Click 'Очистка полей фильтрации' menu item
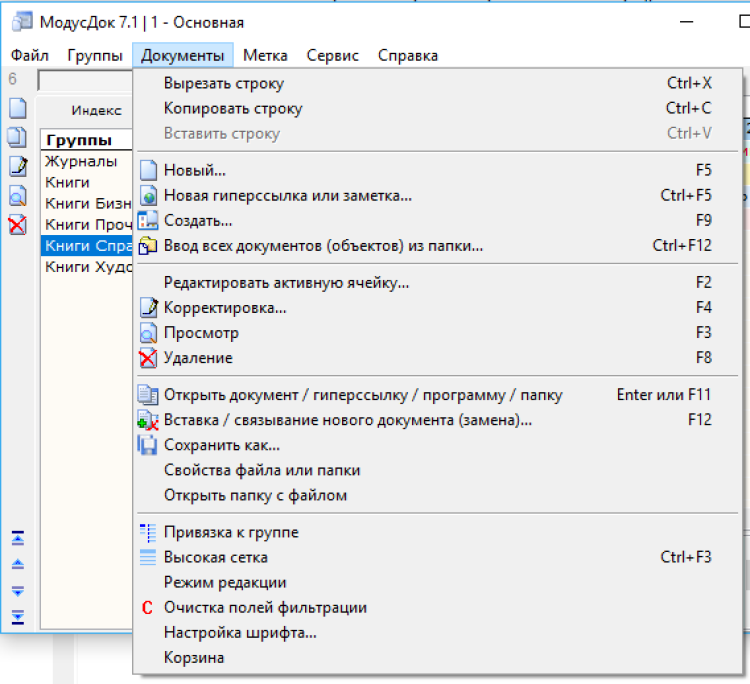This screenshot has width=750, height=684. [x=265, y=607]
